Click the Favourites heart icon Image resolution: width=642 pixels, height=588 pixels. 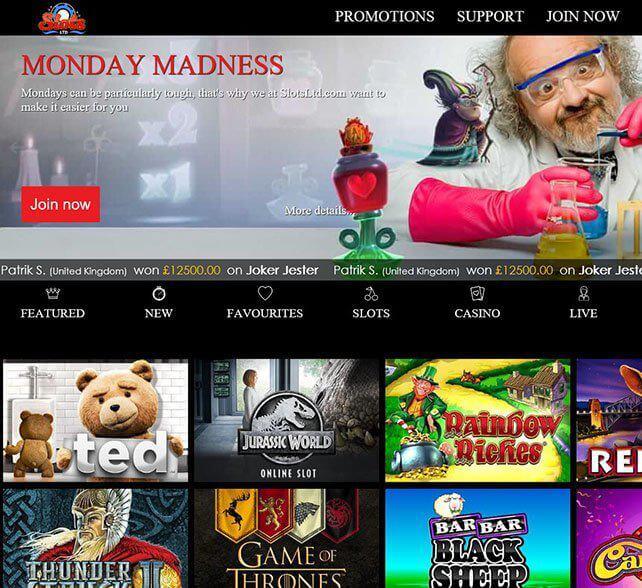(x=265, y=293)
